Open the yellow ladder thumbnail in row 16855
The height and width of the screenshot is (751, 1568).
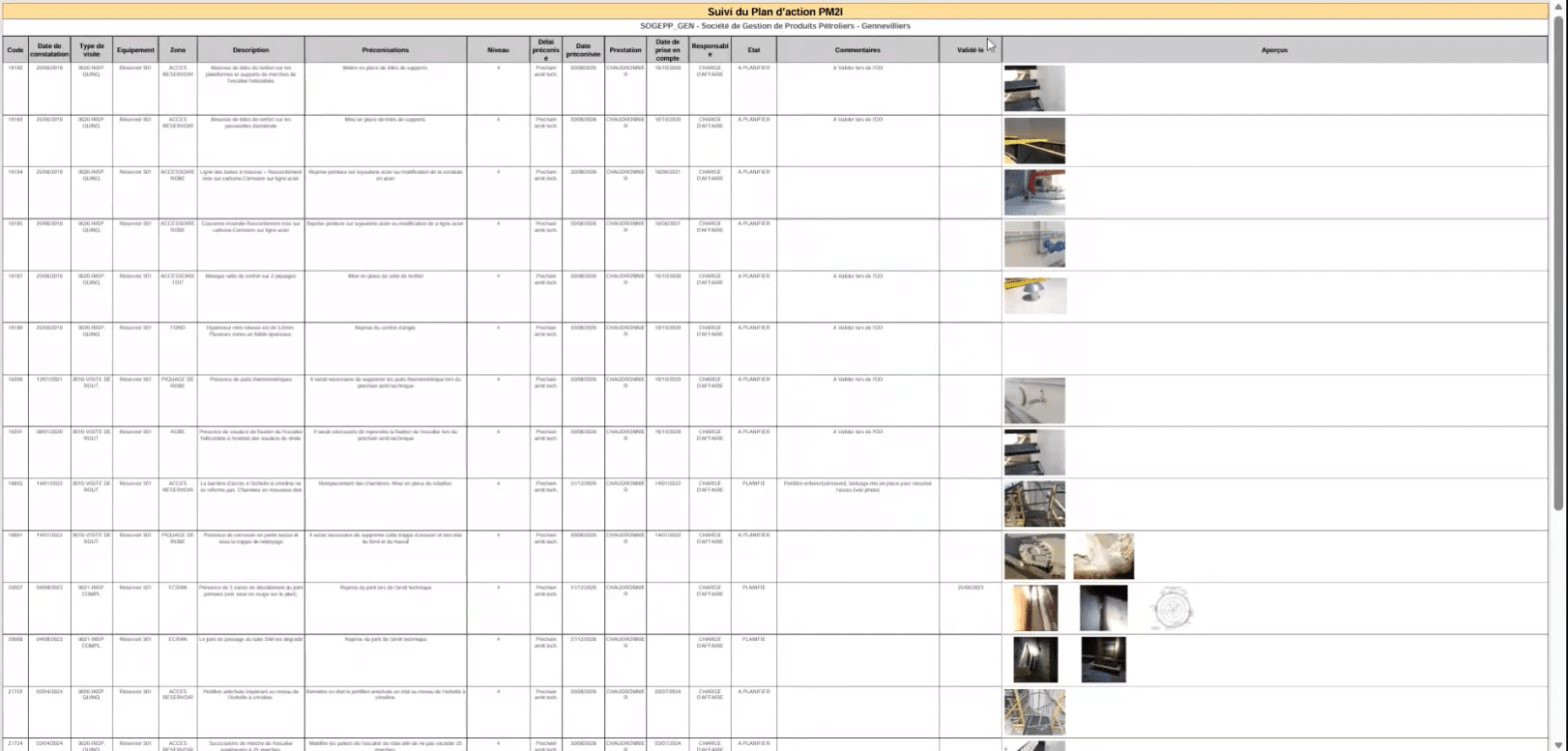tap(1034, 505)
